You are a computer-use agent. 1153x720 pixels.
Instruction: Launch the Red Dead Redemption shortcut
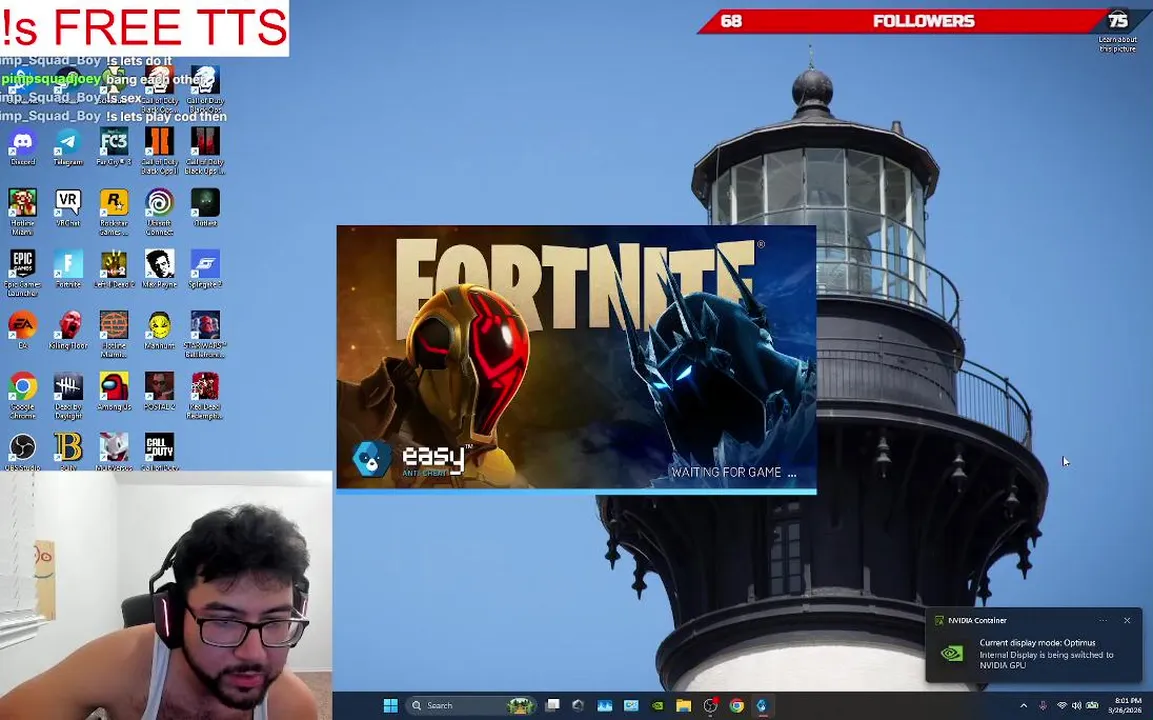coord(205,395)
